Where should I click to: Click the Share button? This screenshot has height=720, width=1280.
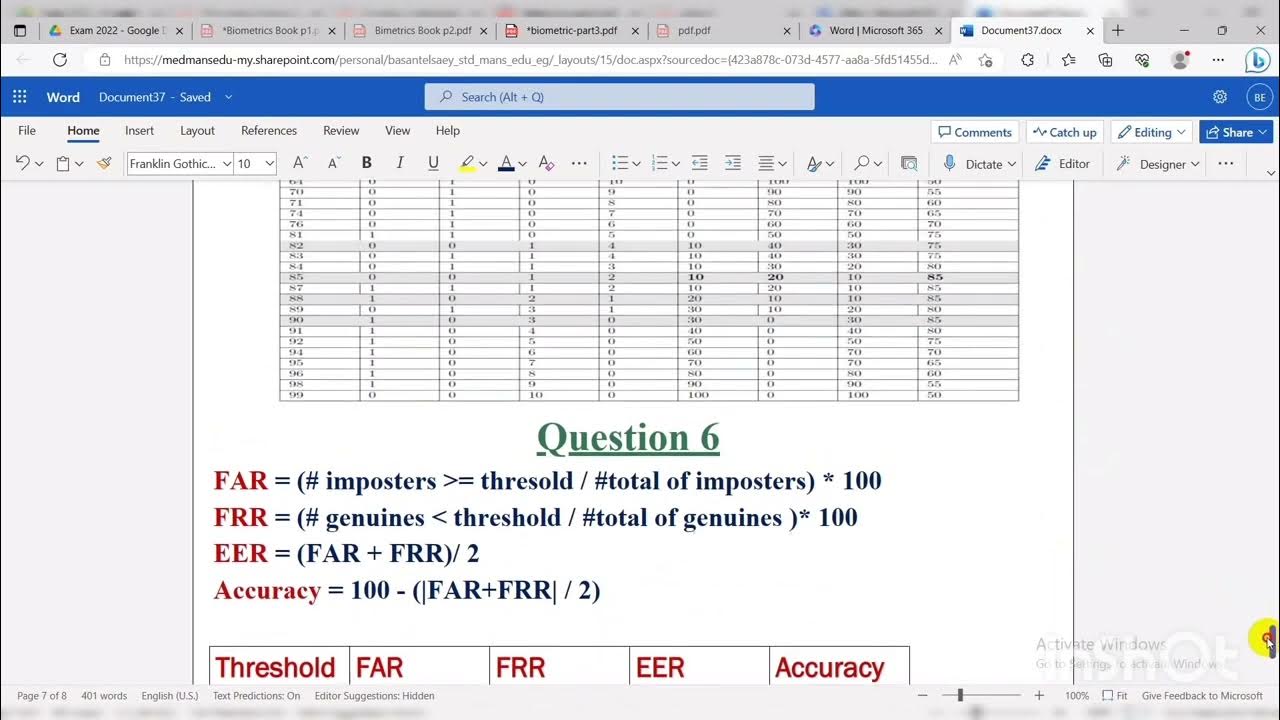click(x=1236, y=132)
